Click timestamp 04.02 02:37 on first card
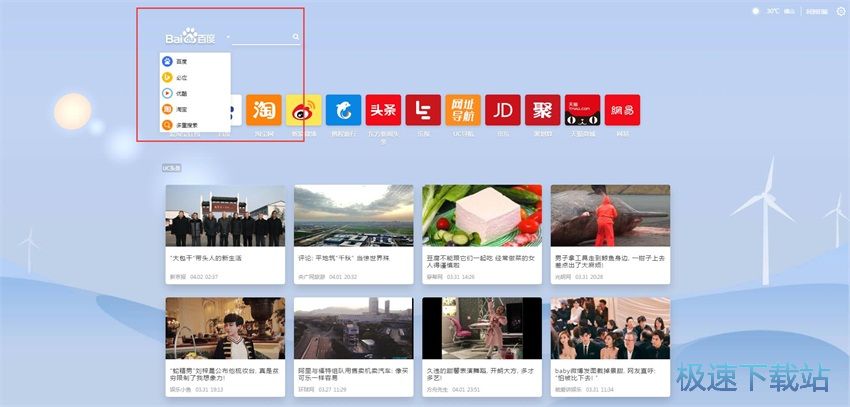Image resolution: width=850 pixels, height=407 pixels. [x=204, y=276]
